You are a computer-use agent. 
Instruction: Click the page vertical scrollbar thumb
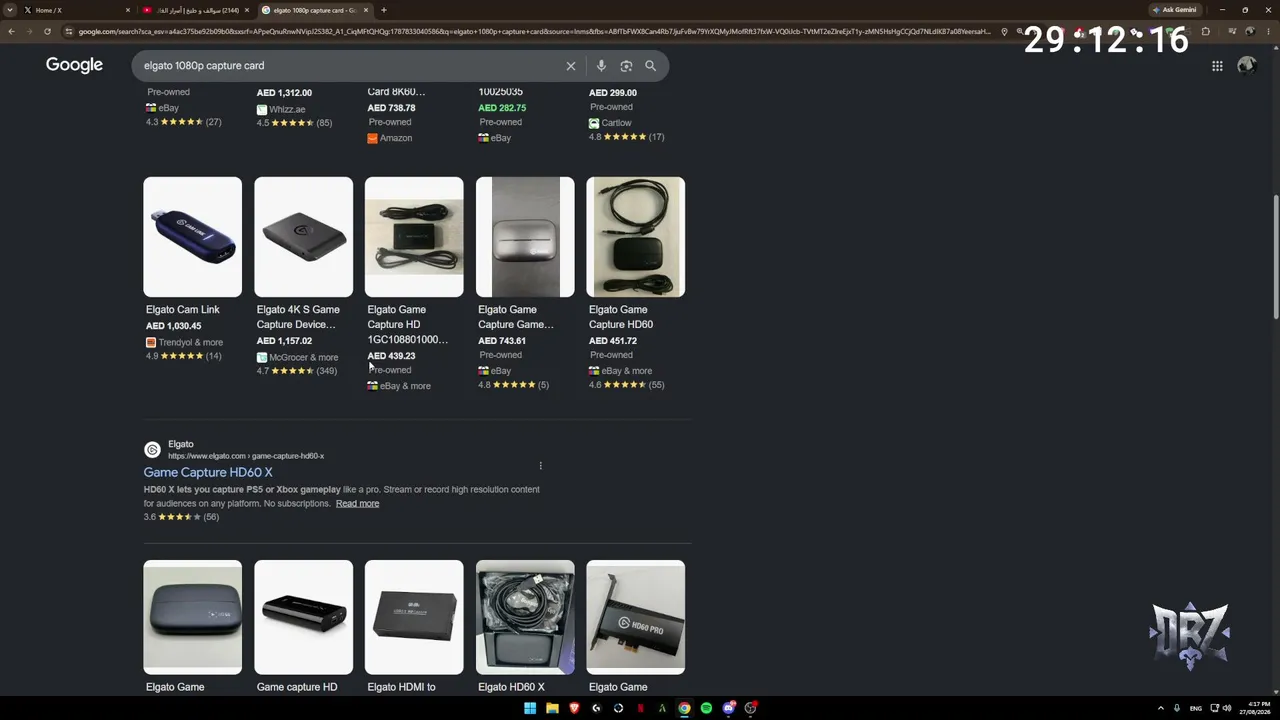(x=1275, y=255)
